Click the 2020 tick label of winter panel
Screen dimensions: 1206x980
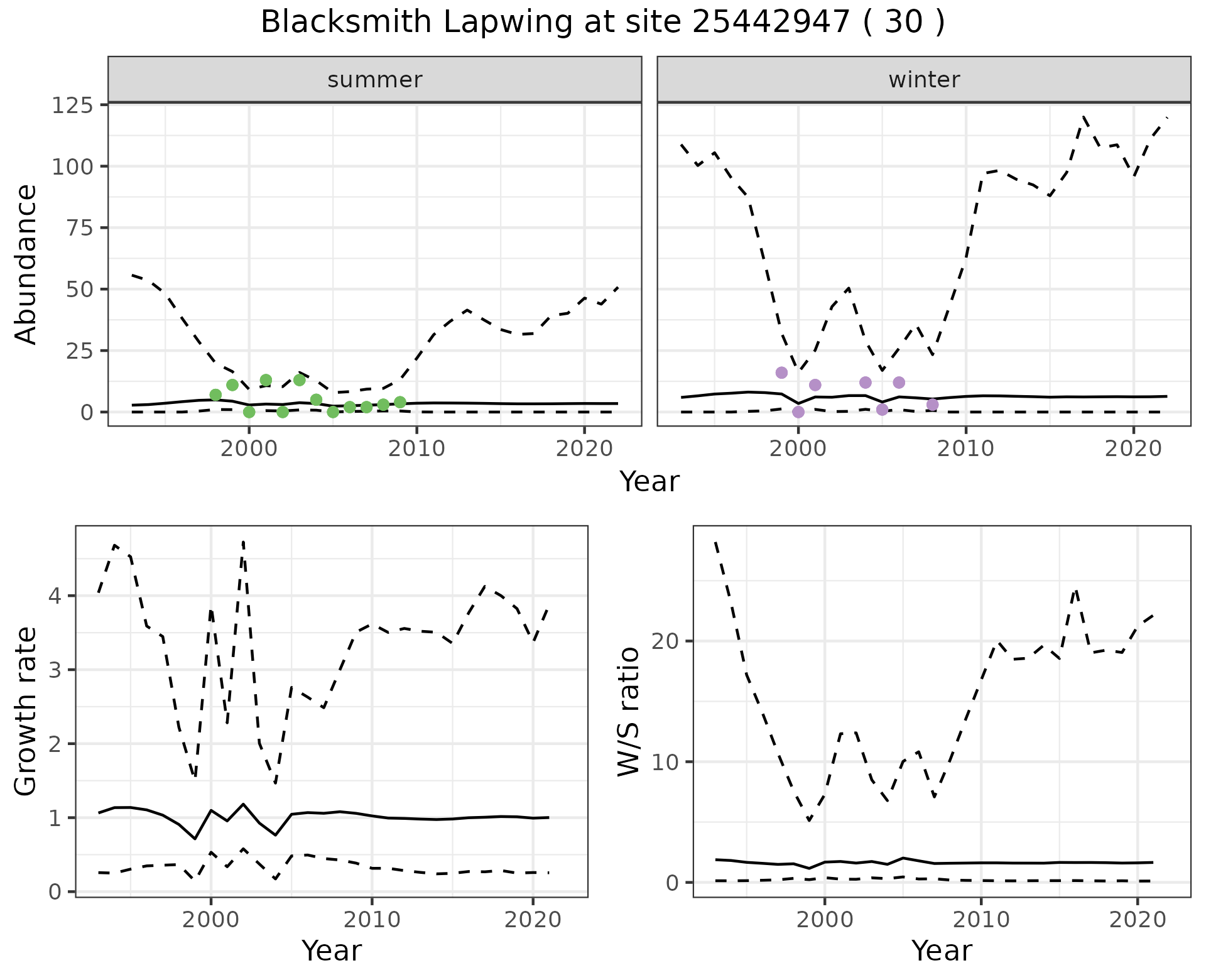[x=1133, y=449]
